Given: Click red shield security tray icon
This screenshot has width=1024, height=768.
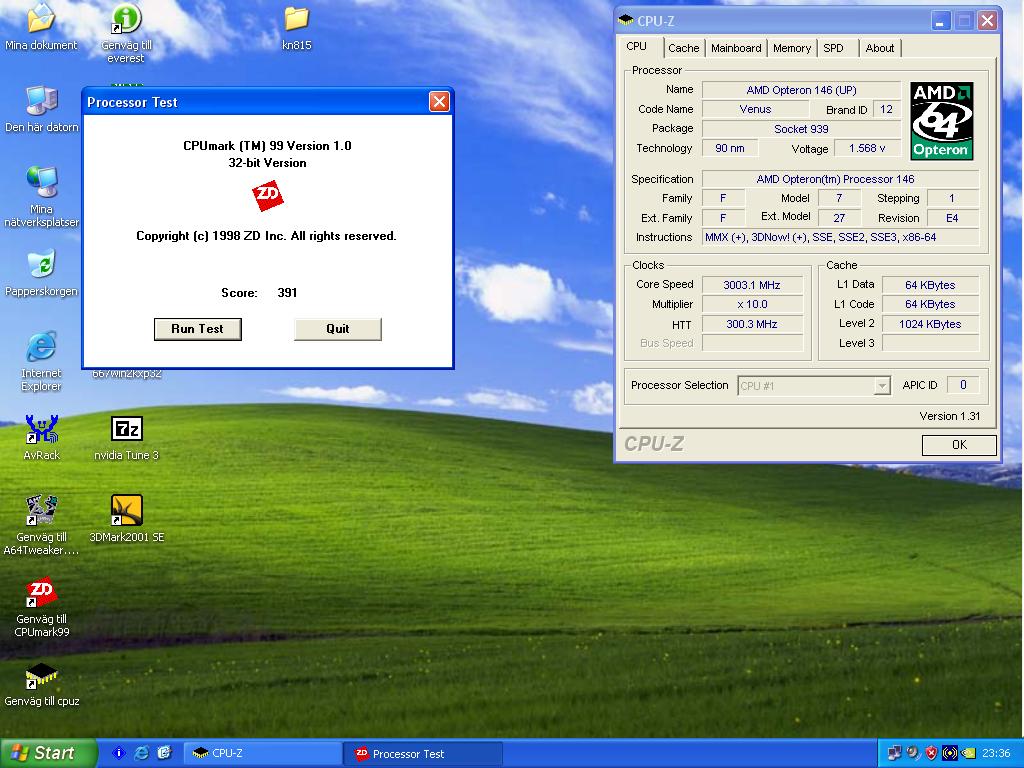Looking at the screenshot, I should (931, 753).
